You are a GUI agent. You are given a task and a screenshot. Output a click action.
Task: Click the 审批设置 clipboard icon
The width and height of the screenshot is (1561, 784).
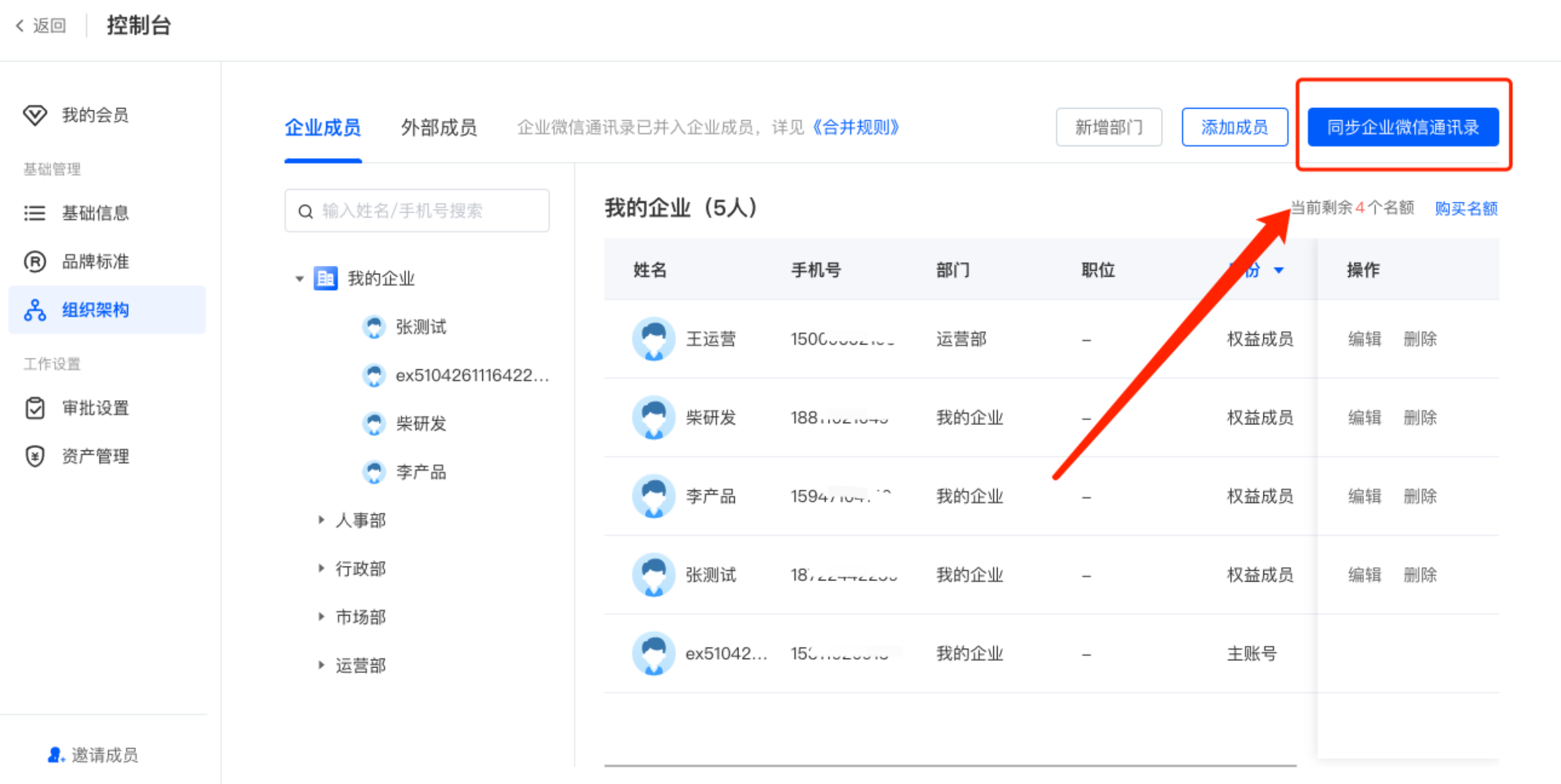pyautogui.click(x=35, y=408)
